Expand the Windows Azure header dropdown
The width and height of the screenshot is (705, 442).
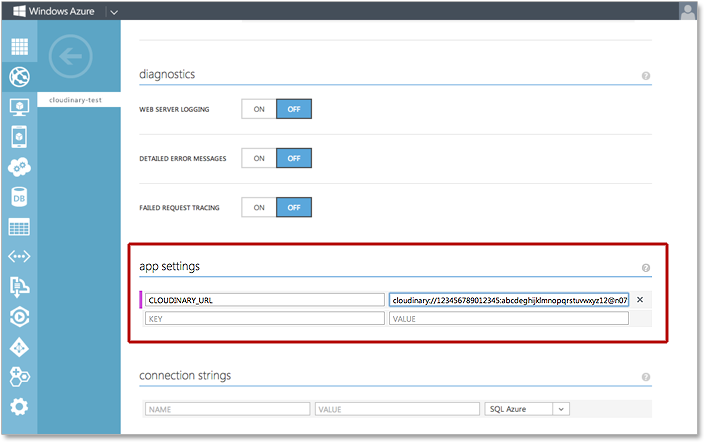point(114,12)
